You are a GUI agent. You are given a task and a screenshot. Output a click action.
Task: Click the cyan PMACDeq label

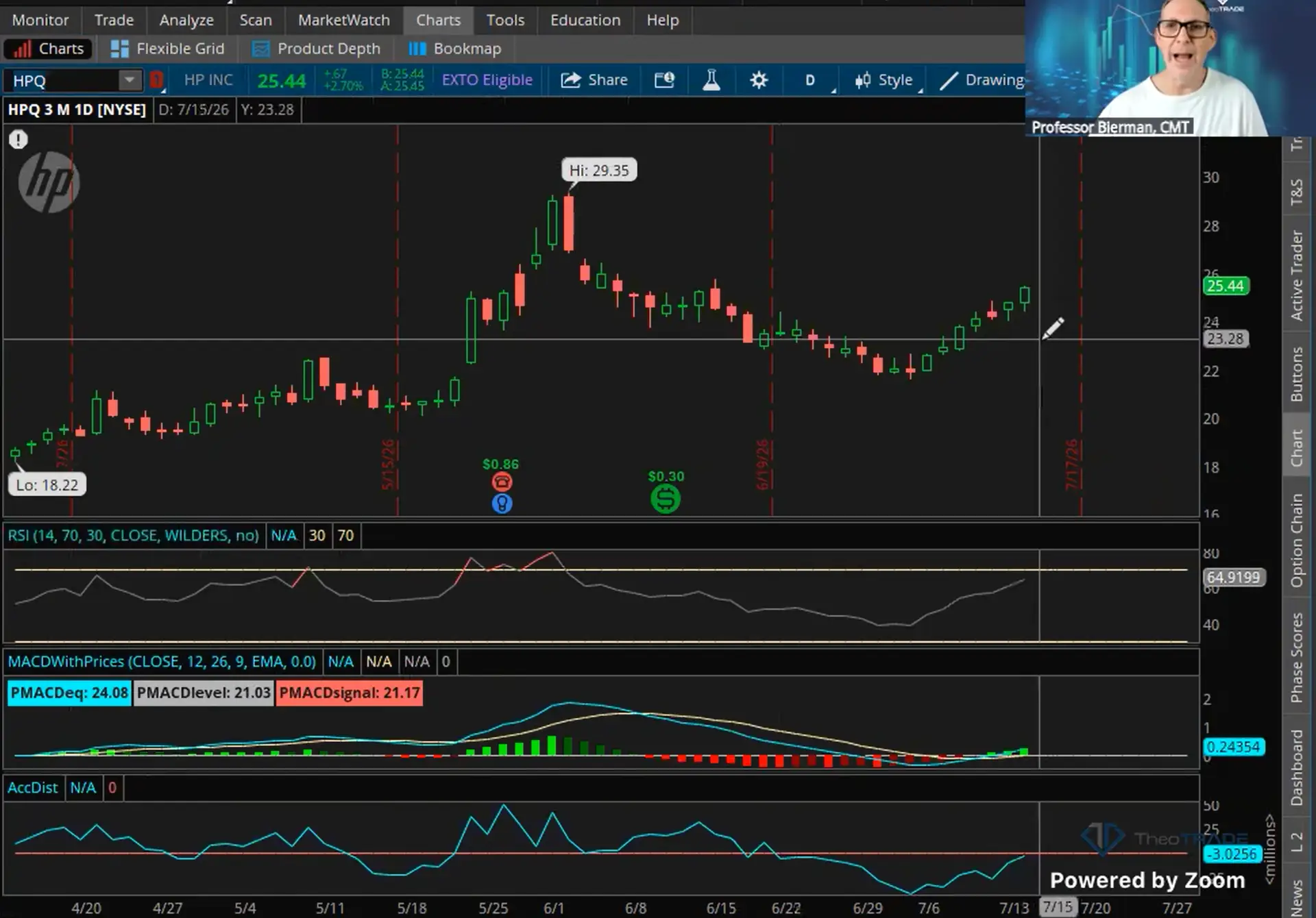[x=69, y=693]
